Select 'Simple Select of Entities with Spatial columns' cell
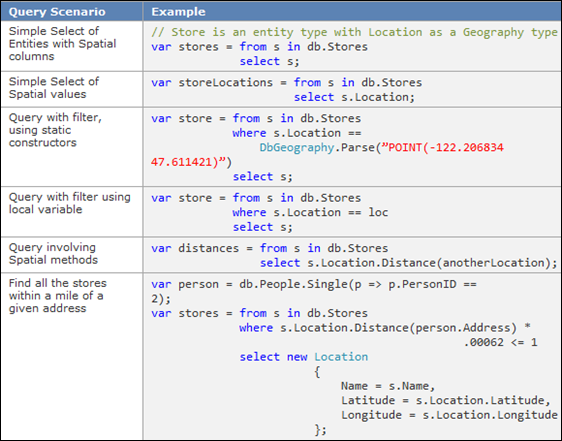This screenshot has width=562, height=441. (72, 46)
